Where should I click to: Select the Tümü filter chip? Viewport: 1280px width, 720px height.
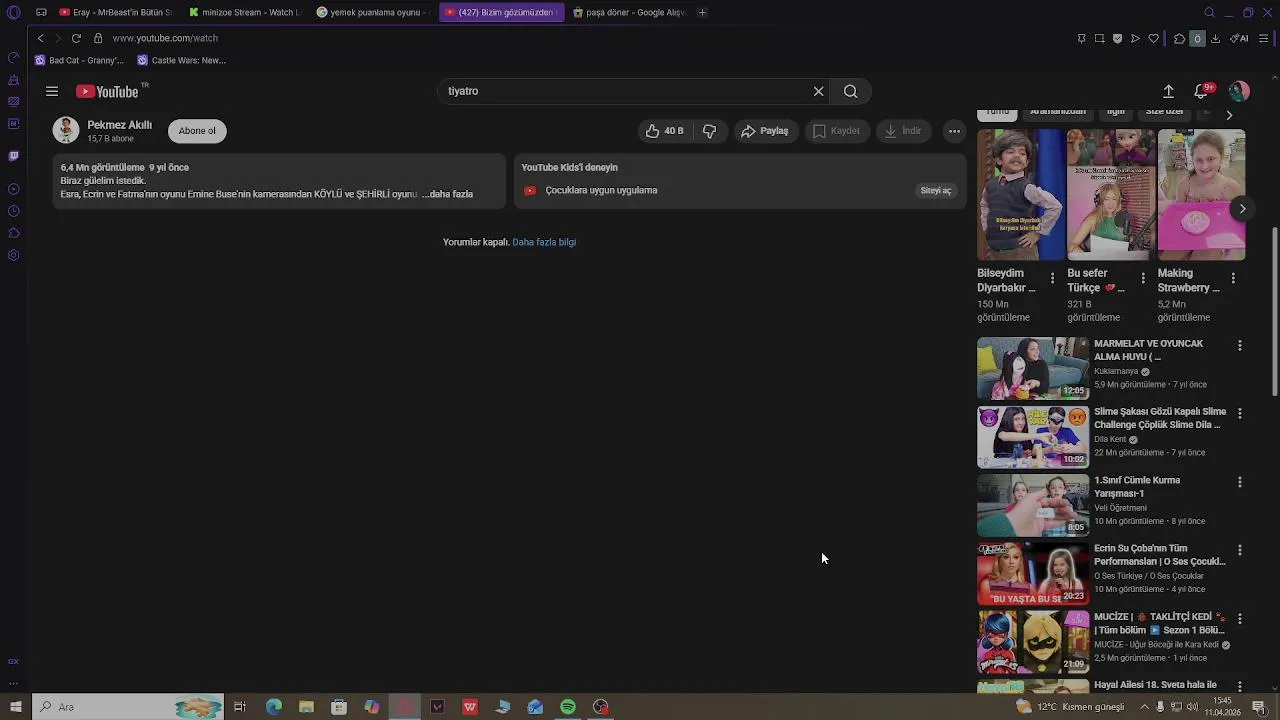[998, 114]
